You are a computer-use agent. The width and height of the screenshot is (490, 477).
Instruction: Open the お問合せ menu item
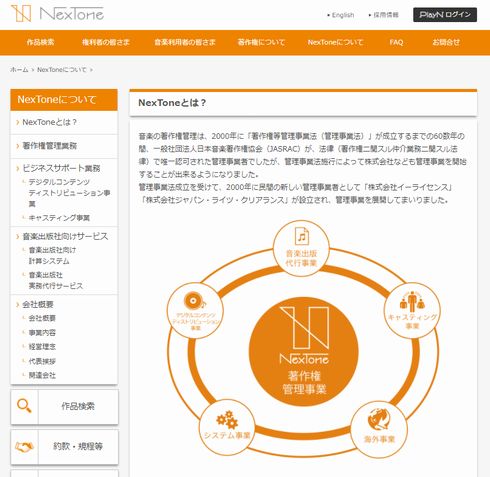(446, 42)
